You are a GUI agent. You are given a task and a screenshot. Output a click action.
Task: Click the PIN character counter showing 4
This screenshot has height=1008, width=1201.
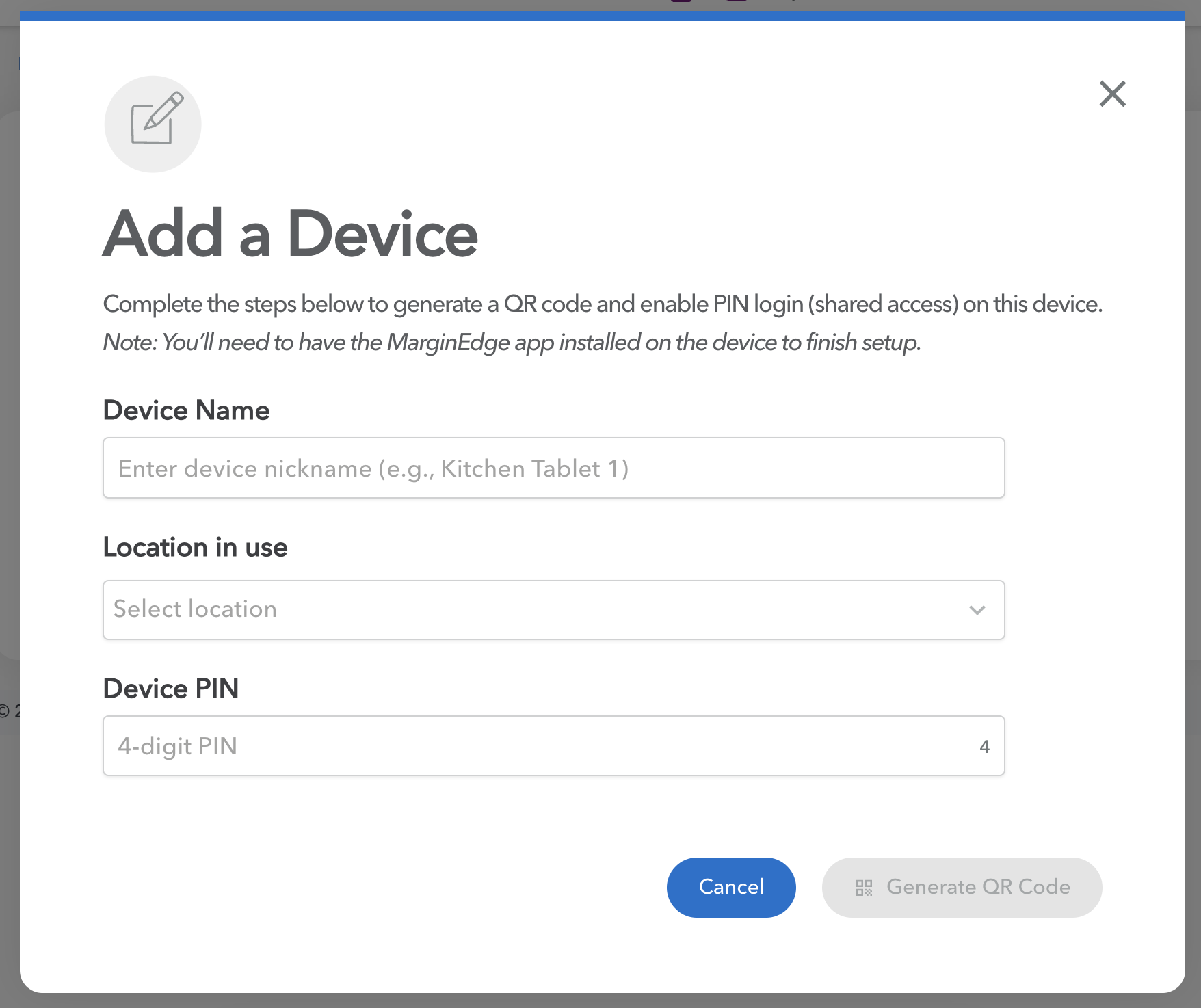click(984, 747)
